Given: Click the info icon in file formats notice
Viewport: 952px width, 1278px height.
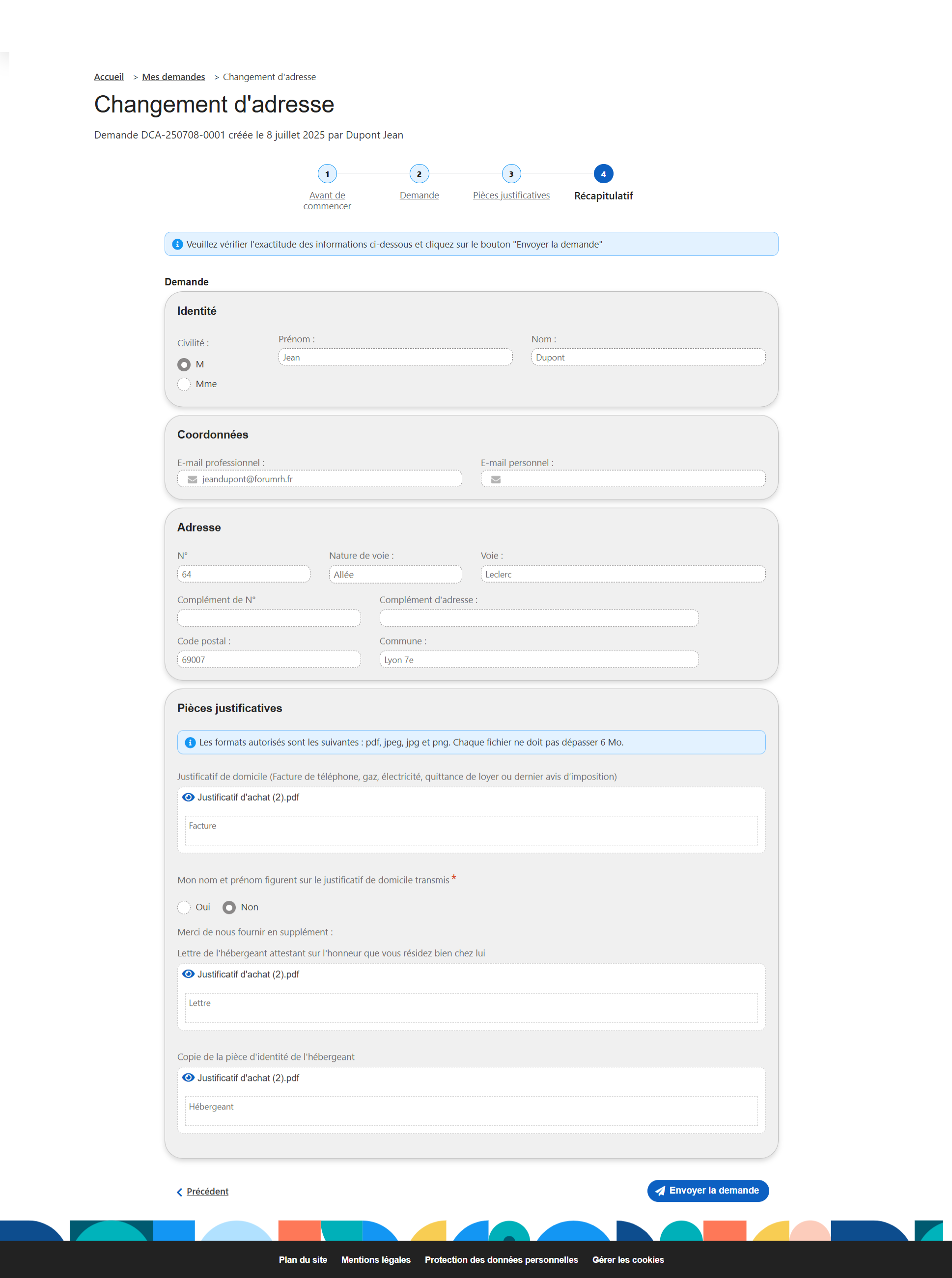Looking at the screenshot, I should pos(190,742).
